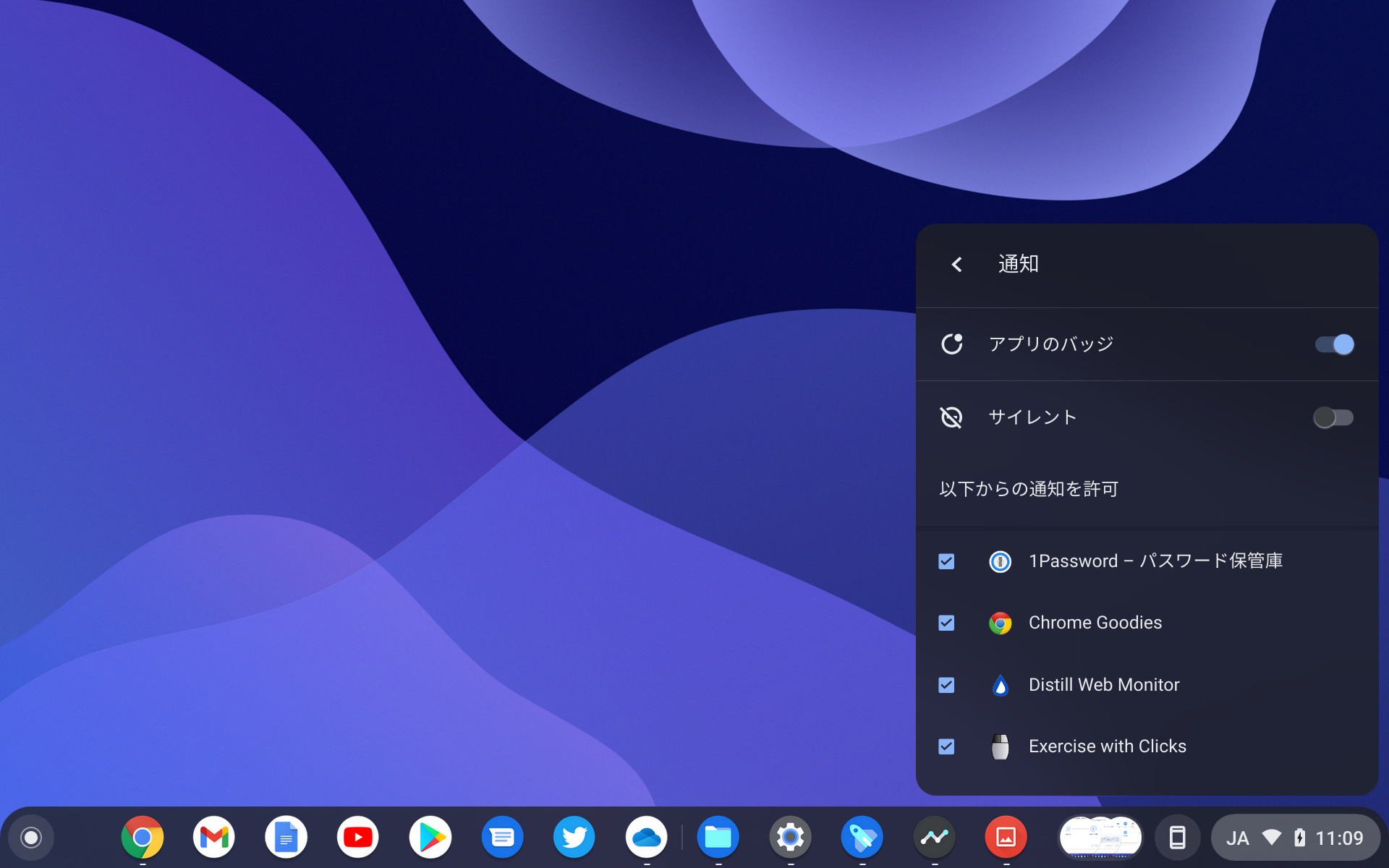Uncheck Exercise with Clicks checkbox

(946, 746)
